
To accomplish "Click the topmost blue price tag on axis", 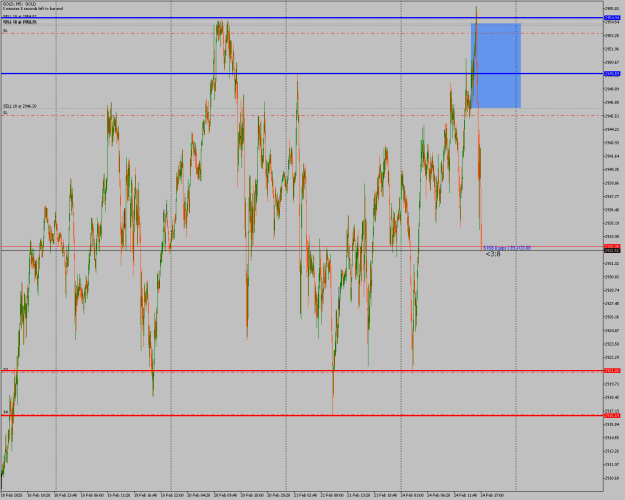I will coord(612,18).
